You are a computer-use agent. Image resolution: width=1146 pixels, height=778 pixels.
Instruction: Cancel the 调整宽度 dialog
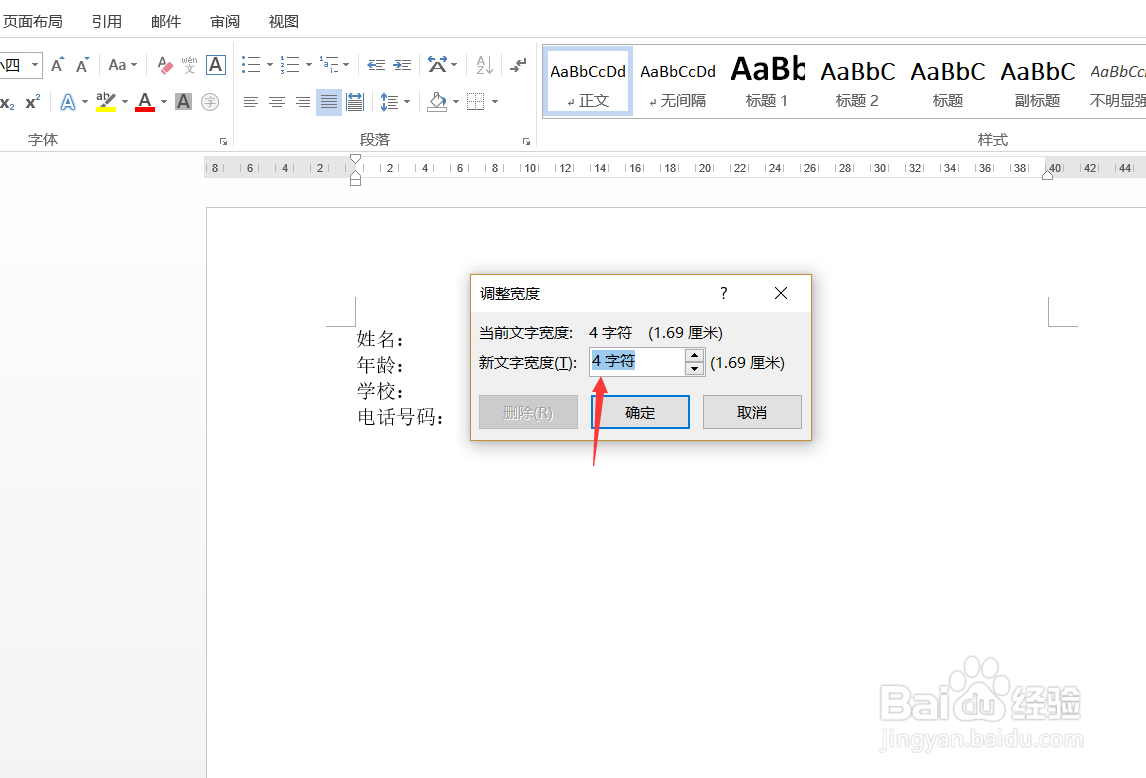pyautogui.click(x=752, y=411)
